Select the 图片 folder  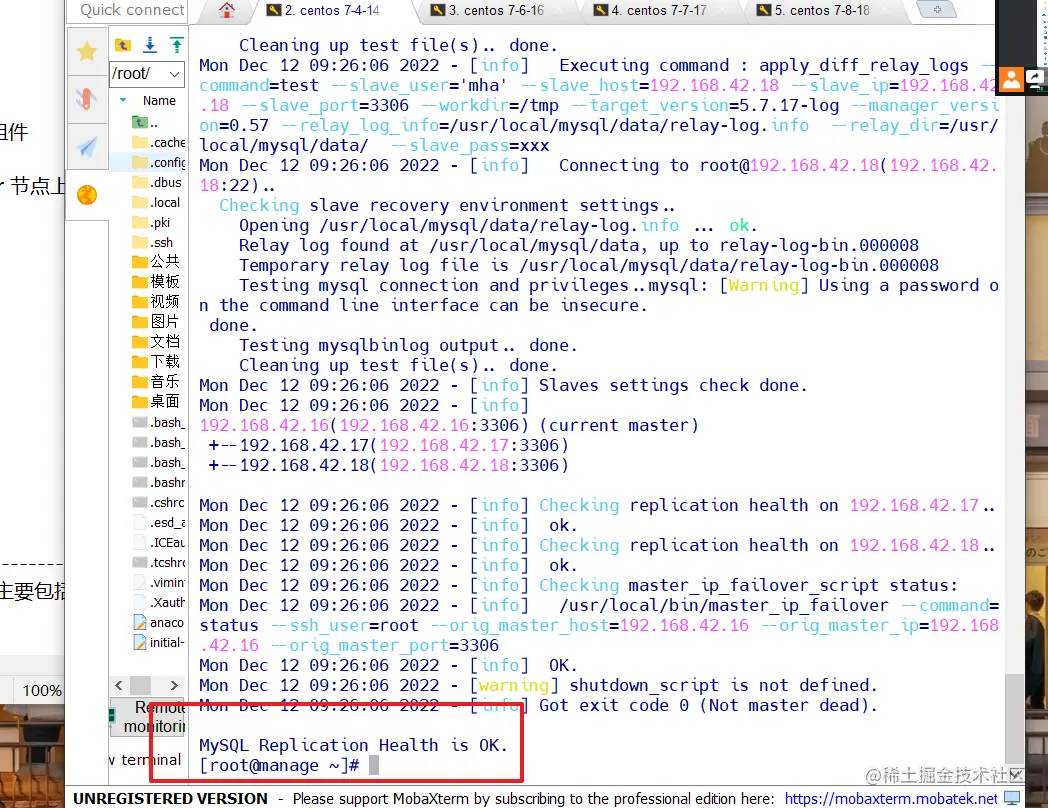pyautogui.click(x=156, y=321)
